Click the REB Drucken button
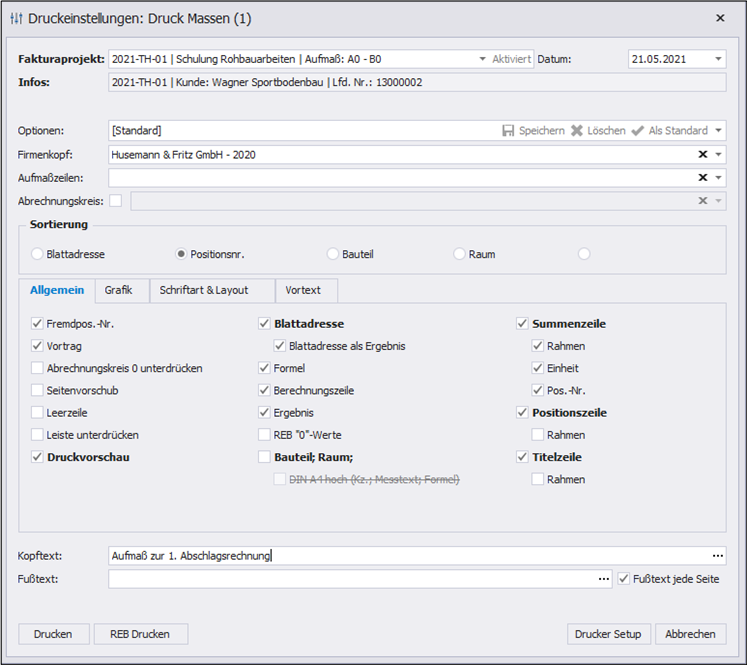The width and height of the screenshot is (747, 665). pyautogui.click(x=140, y=634)
